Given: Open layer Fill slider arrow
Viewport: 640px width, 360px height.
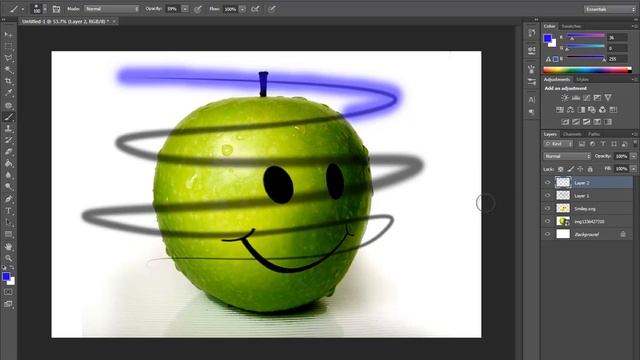Looking at the screenshot, I should tap(633, 169).
